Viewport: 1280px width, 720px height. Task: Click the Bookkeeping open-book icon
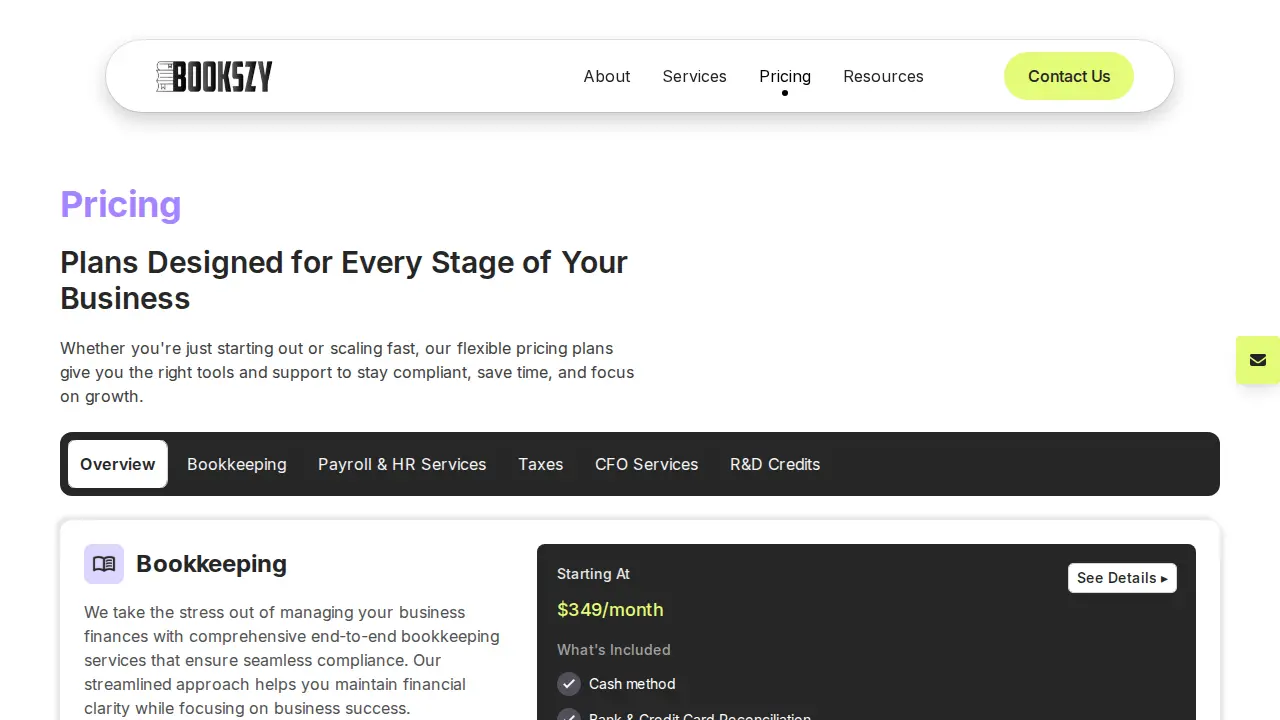pos(104,564)
